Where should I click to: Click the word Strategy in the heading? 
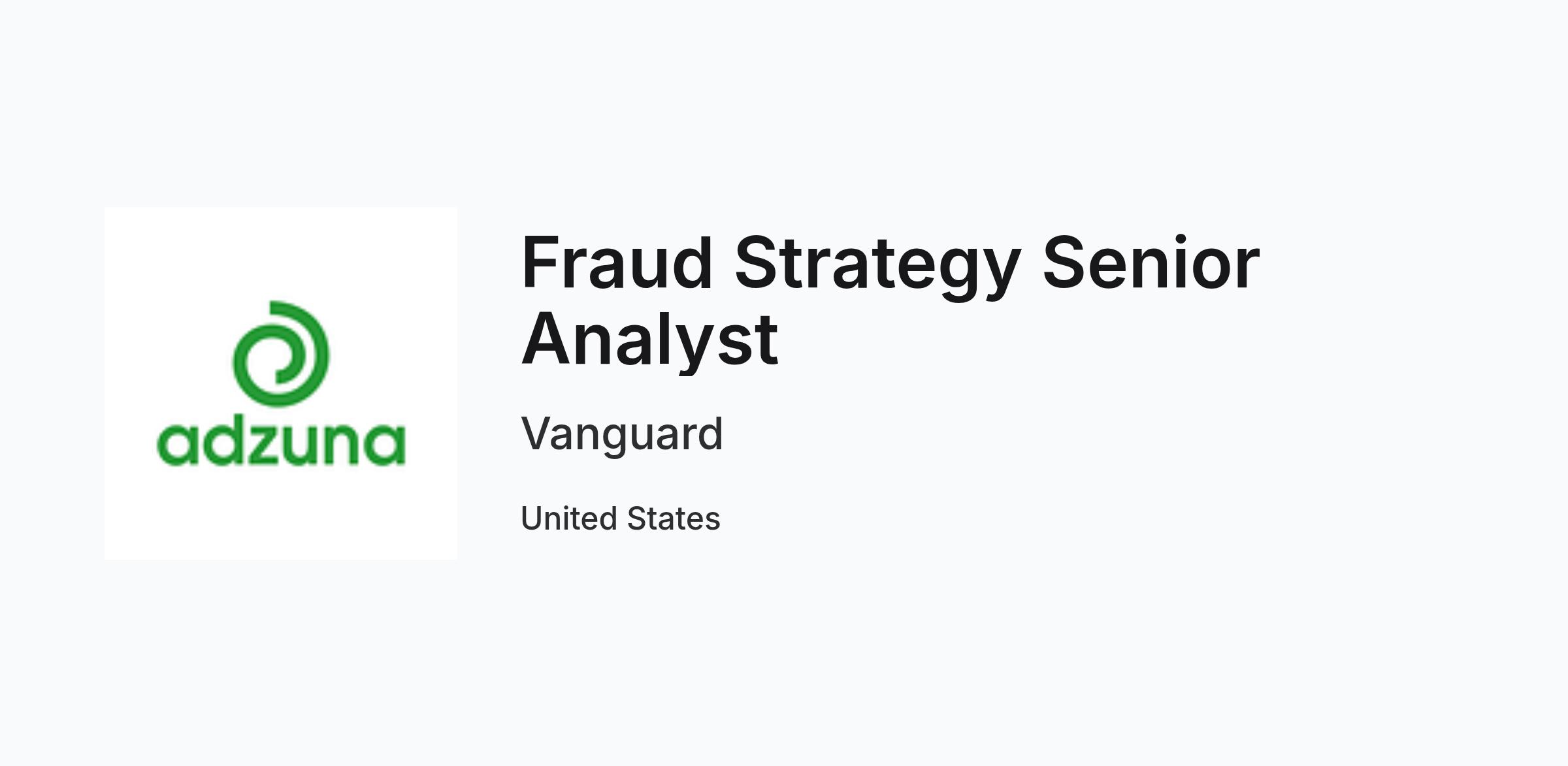pyautogui.click(x=877, y=267)
